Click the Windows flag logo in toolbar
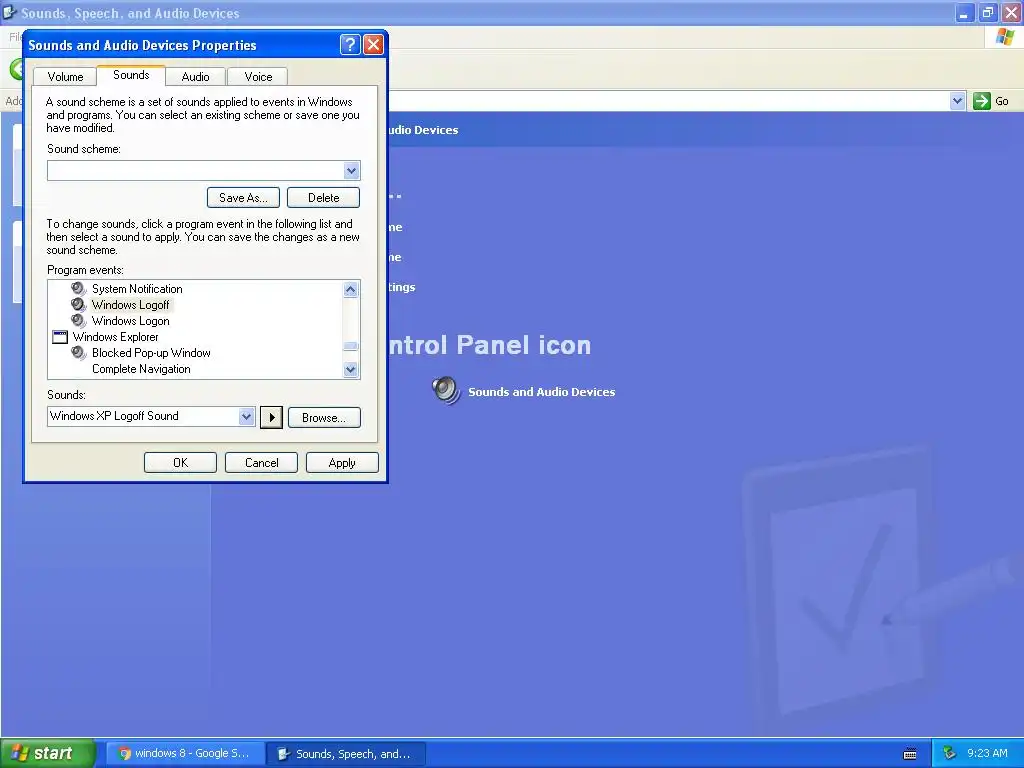1024x768 pixels. tap(1005, 37)
